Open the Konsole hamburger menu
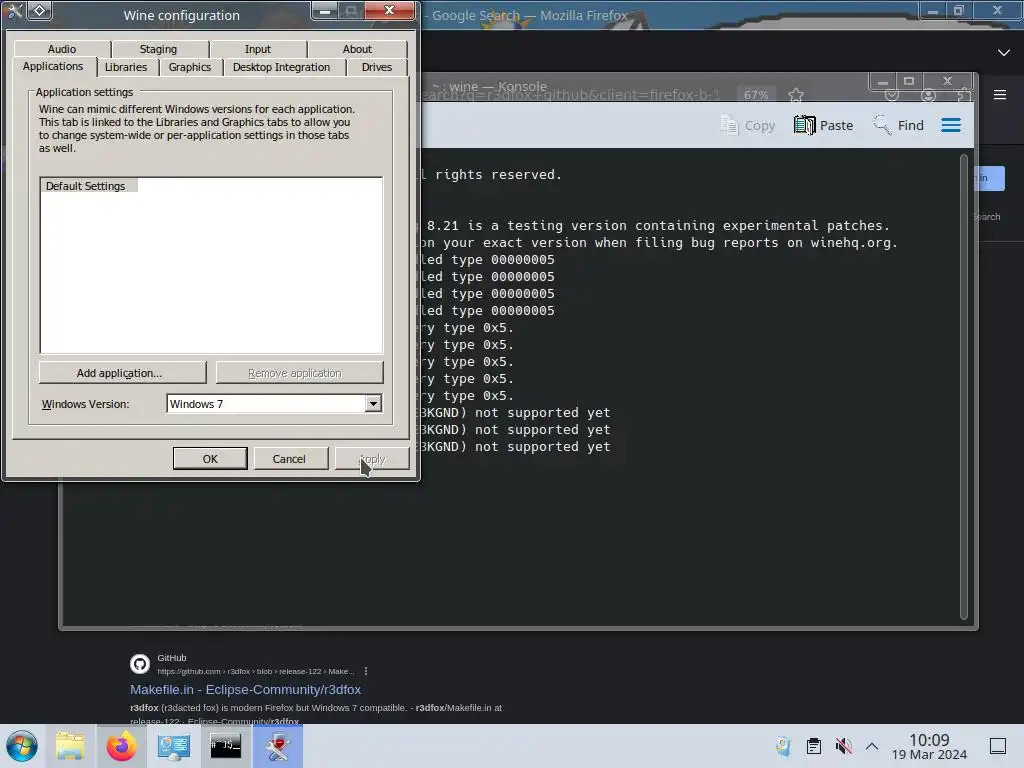1024x768 pixels. [951, 125]
